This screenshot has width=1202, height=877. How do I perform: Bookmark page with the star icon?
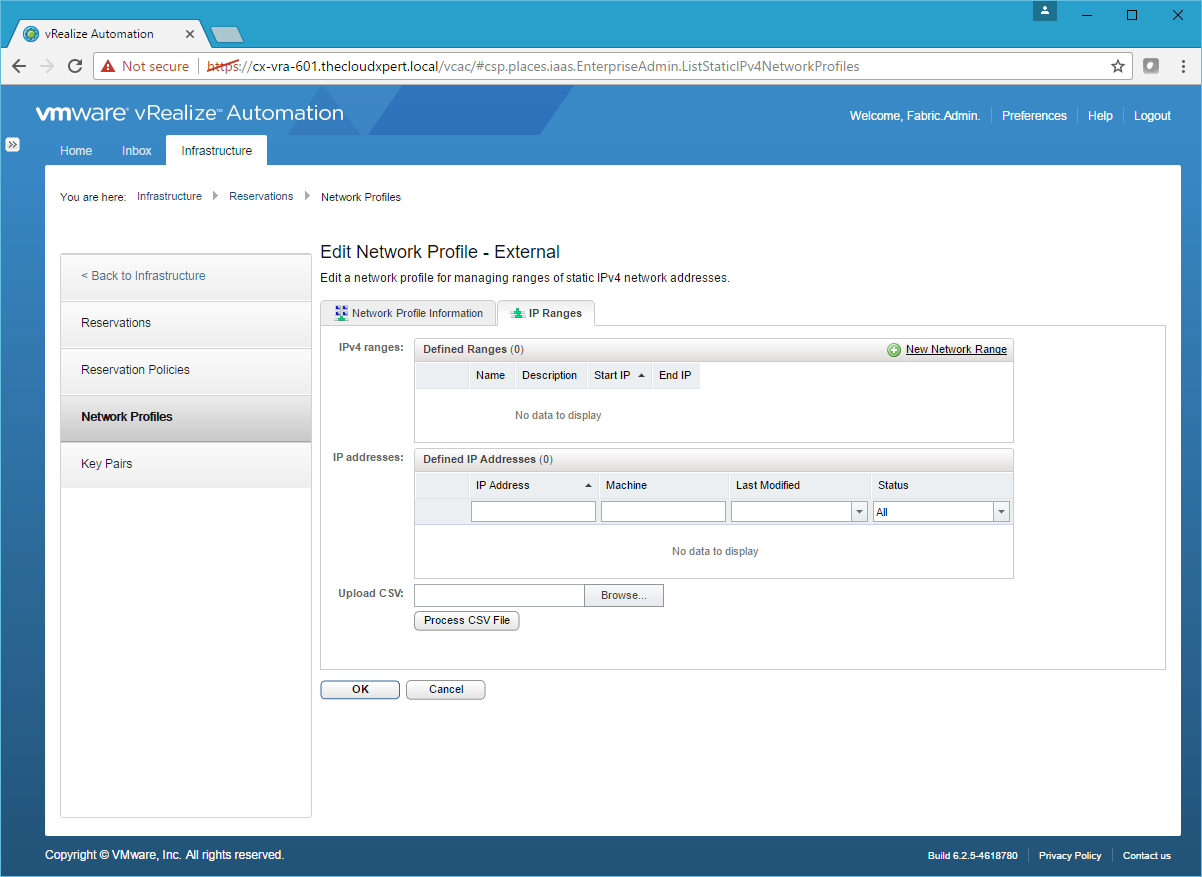coord(1117,67)
